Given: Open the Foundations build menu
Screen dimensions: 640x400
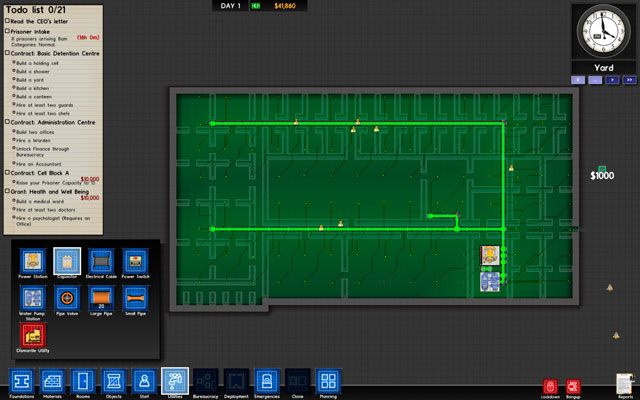Looking at the screenshot, I should [21, 381].
